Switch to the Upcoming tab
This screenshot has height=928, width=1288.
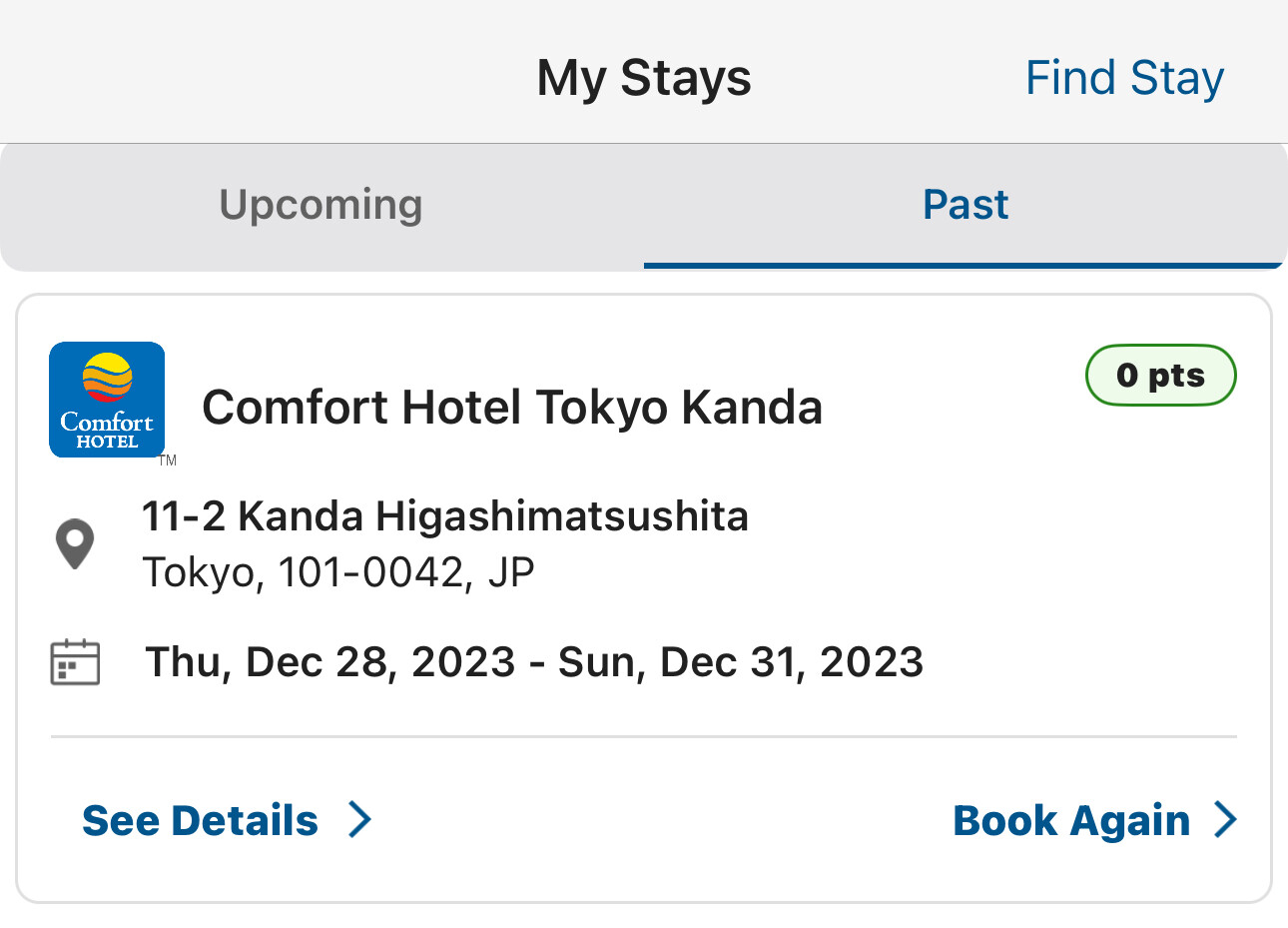pyautogui.click(x=321, y=205)
